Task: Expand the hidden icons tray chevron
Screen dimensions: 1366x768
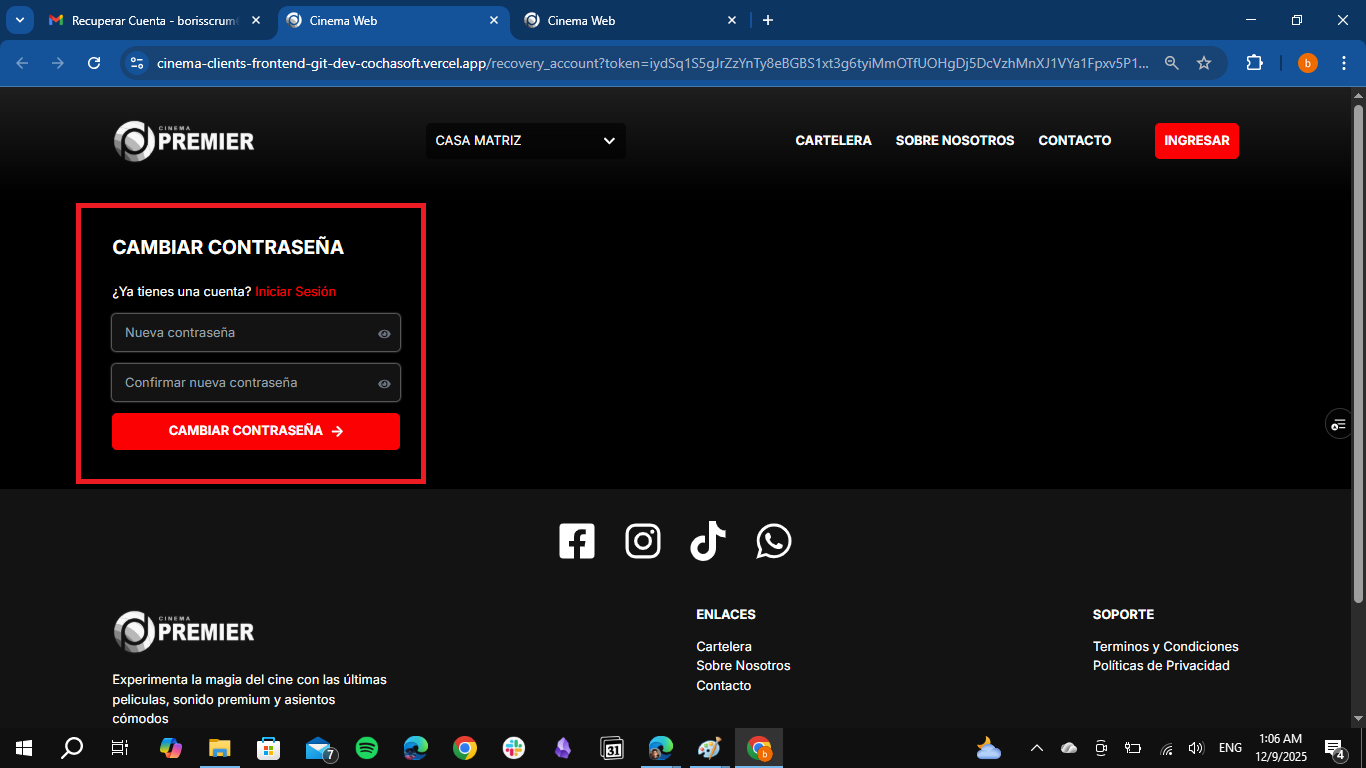Action: tap(1036, 747)
